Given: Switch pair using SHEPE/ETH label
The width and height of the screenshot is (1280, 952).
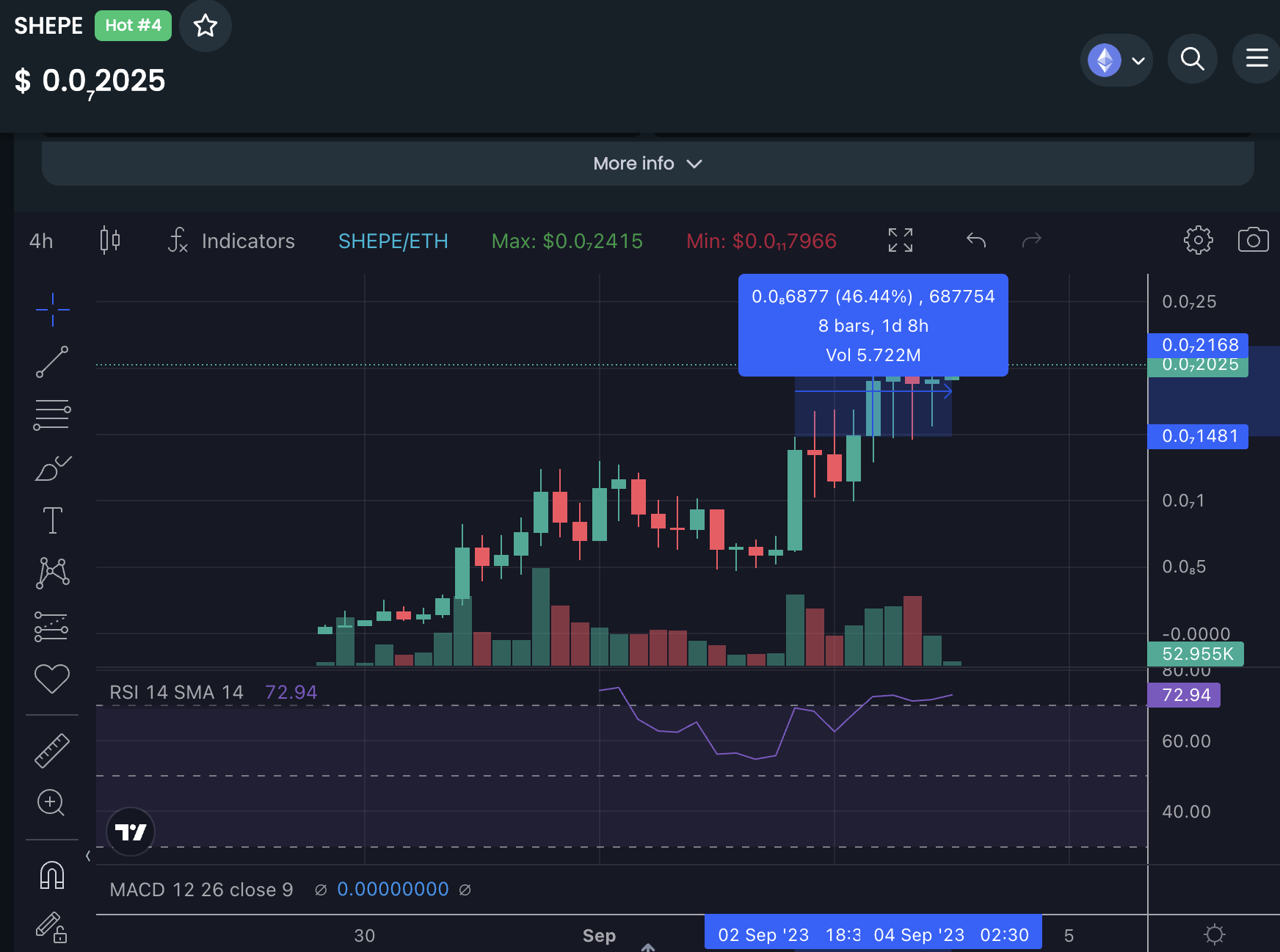Looking at the screenshot, I should (393, 241).
